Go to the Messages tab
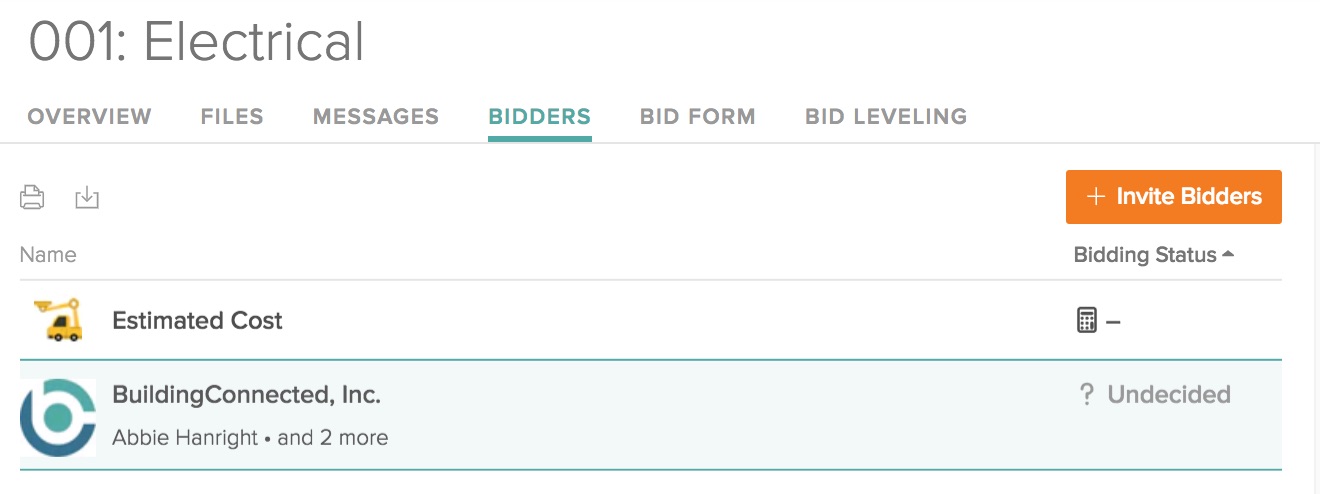 375,117
